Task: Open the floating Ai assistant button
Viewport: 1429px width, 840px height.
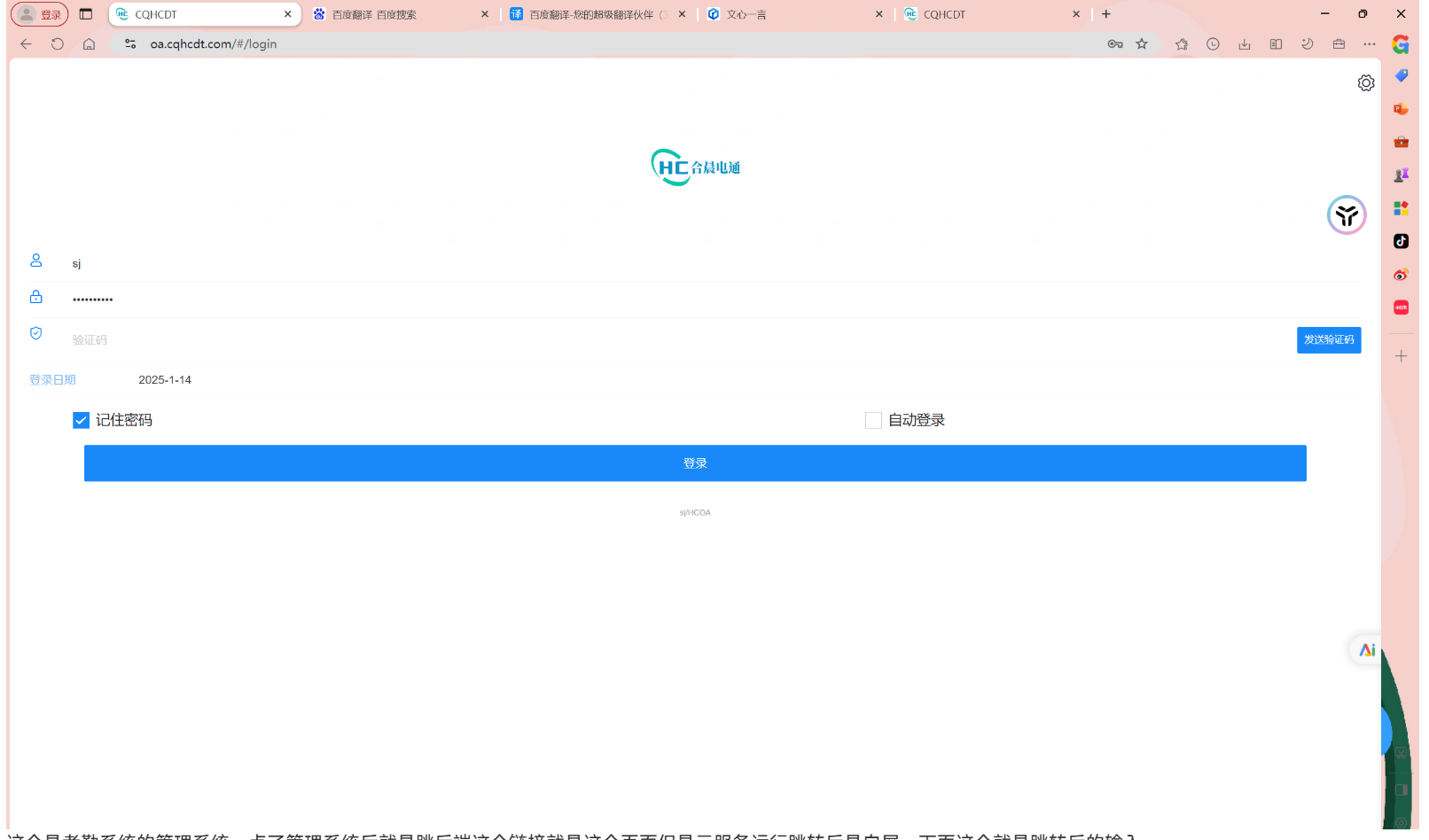Action: click(x=1367, y=650)
